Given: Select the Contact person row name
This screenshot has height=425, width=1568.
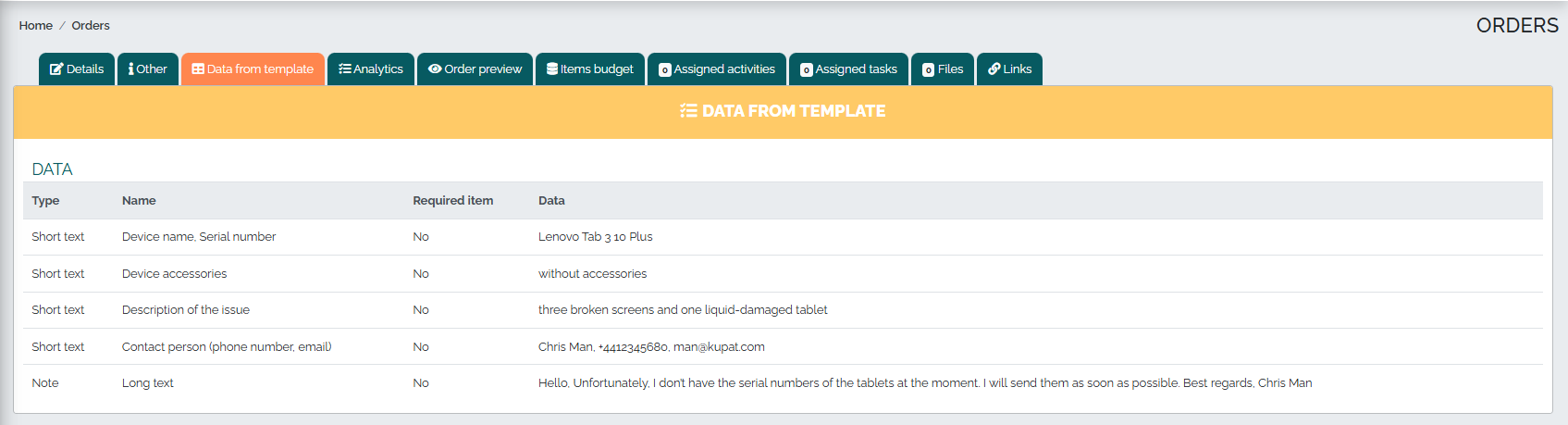Looking at the screenshot, I should pyautogui.click(x=227, y=347).
